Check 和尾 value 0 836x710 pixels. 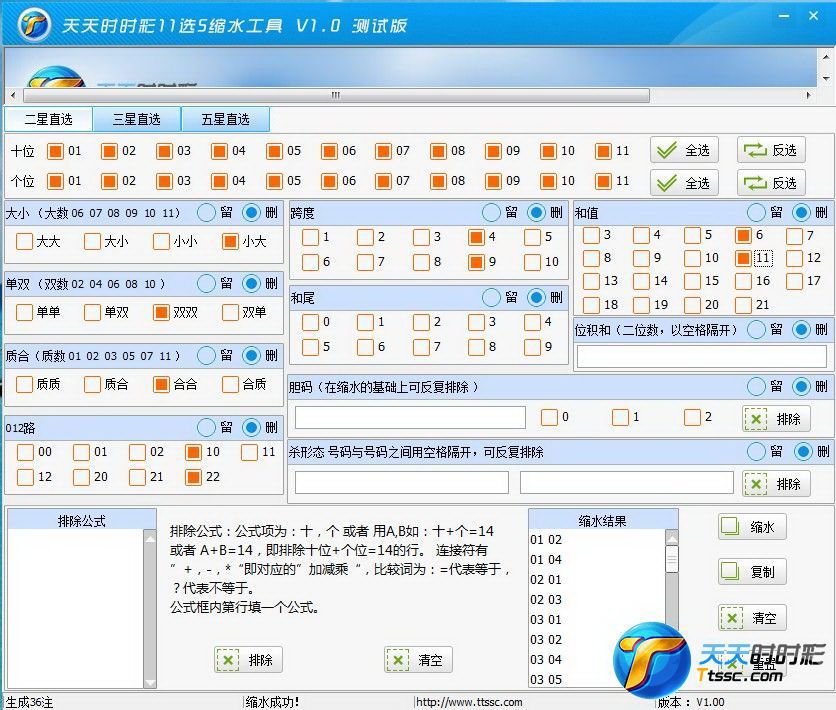click(310, 322)
